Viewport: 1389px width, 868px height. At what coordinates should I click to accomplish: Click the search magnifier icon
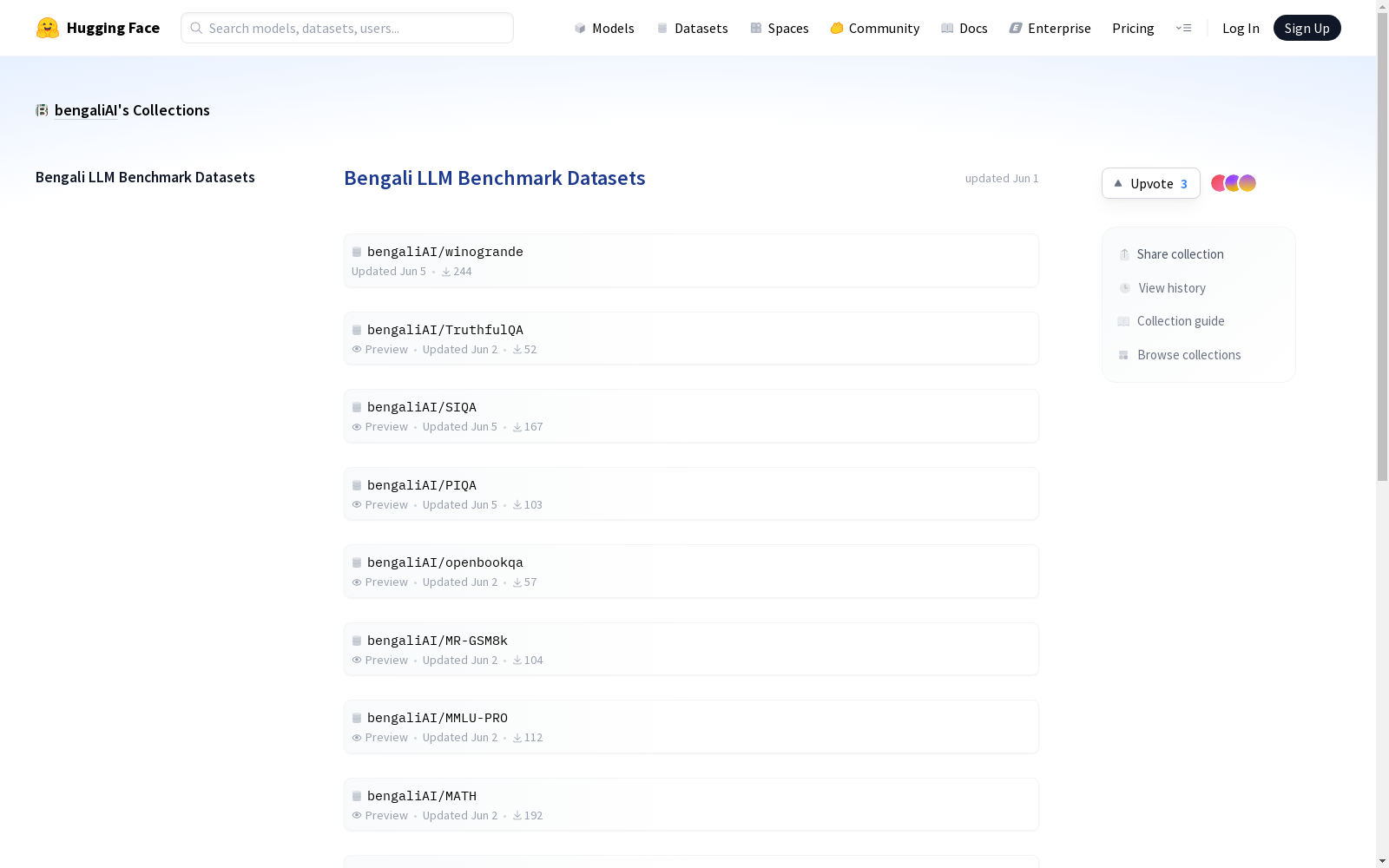(x=196, y=28)
